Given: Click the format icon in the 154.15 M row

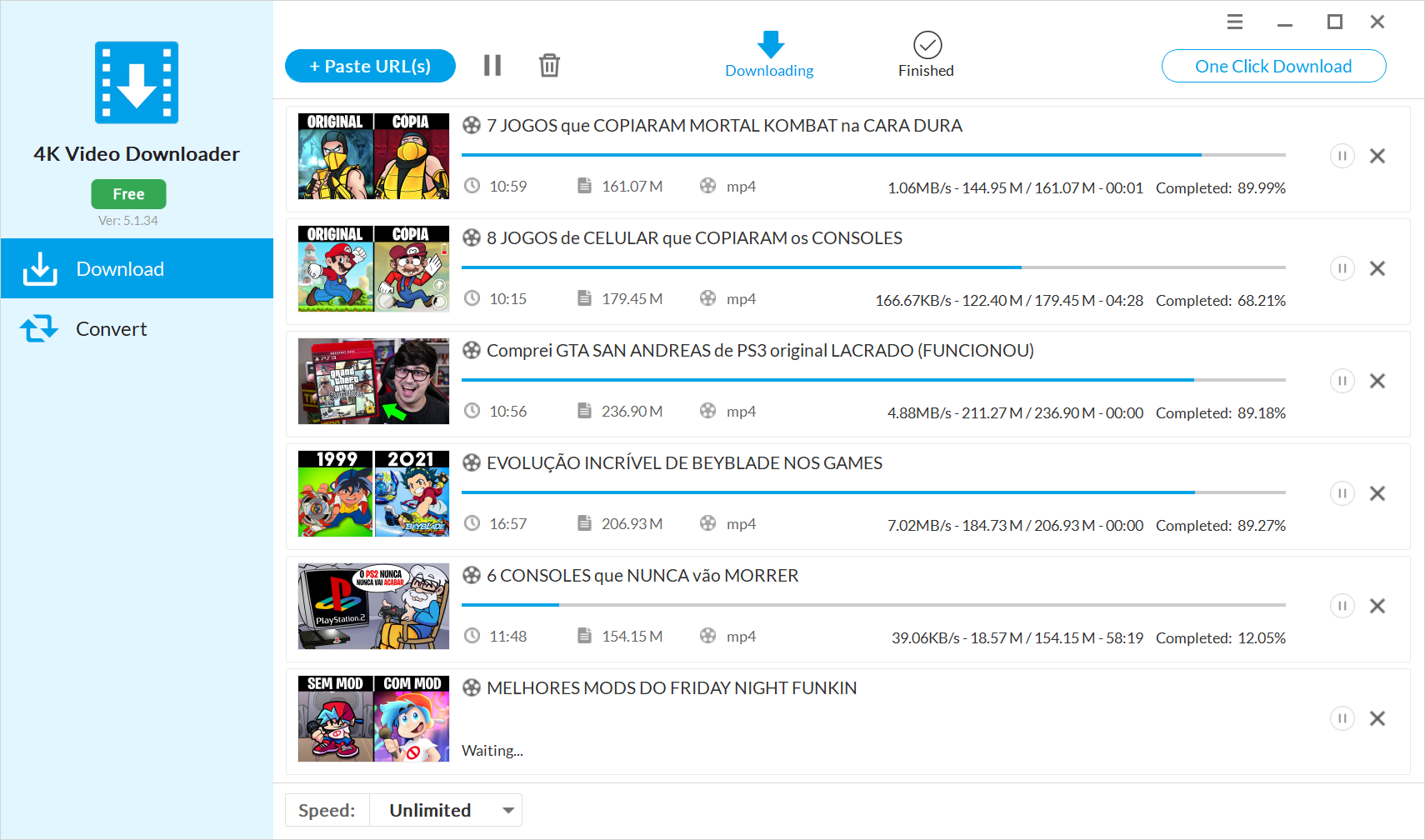Looking at the screenshot, I should [707, 636].
